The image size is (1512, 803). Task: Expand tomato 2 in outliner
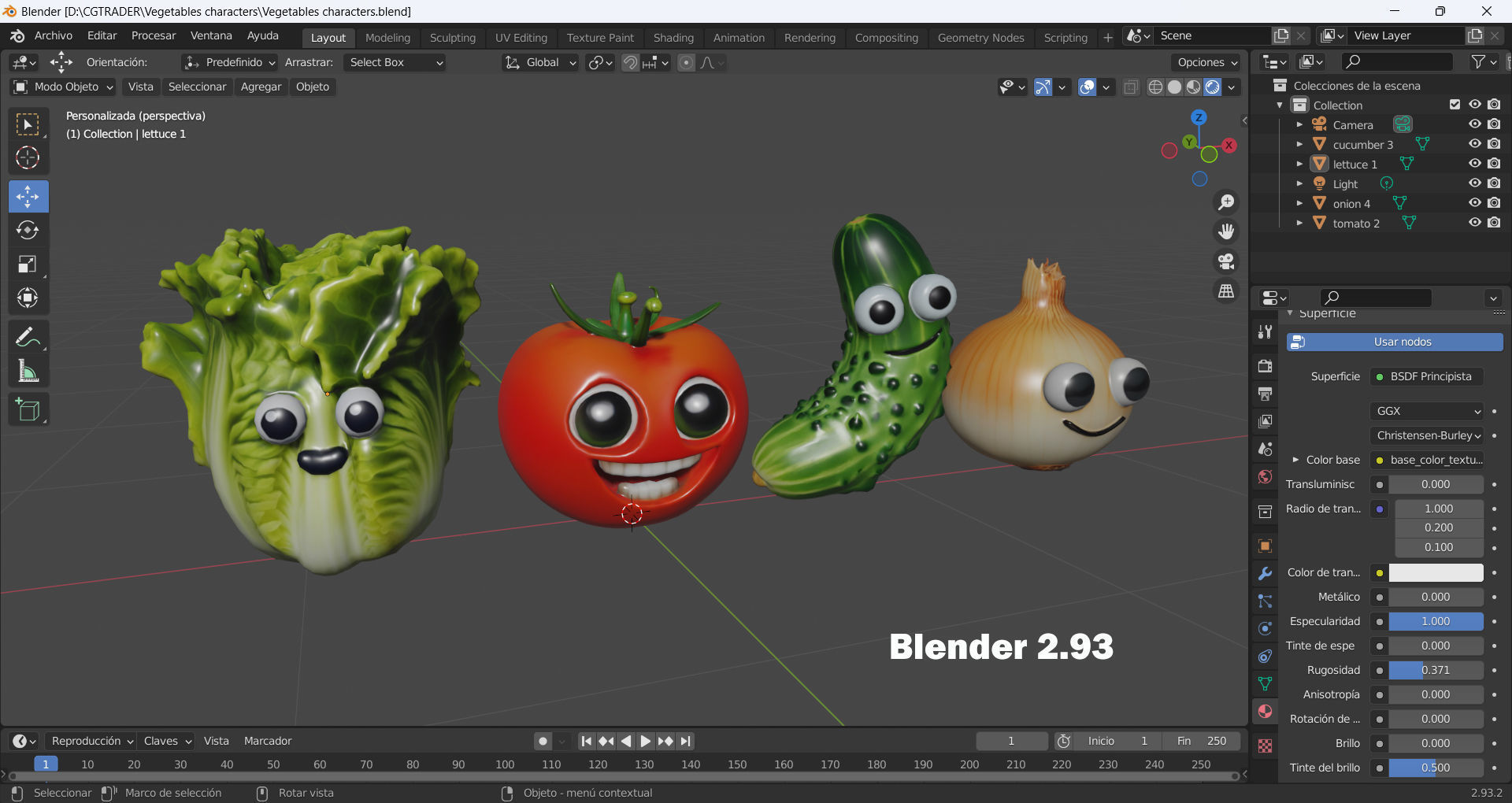point(1299,223)
